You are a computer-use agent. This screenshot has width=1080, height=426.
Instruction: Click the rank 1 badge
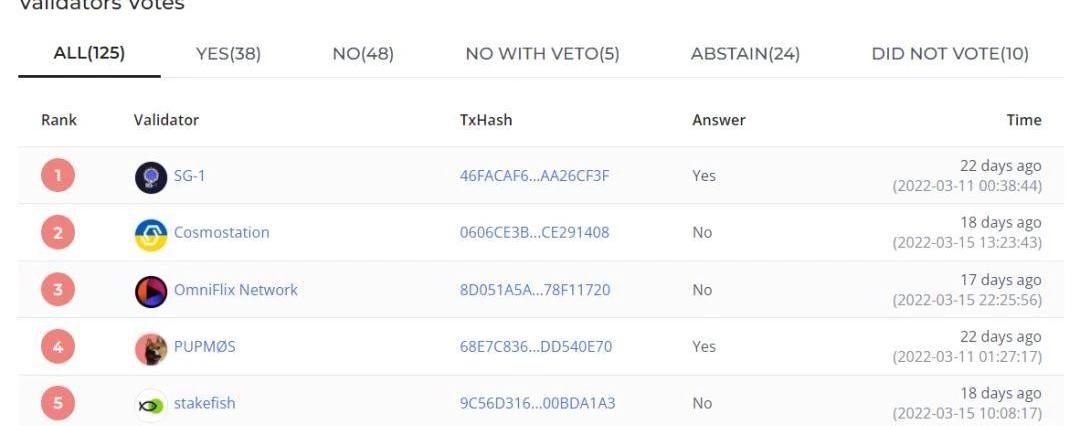[x=58, y=176]
